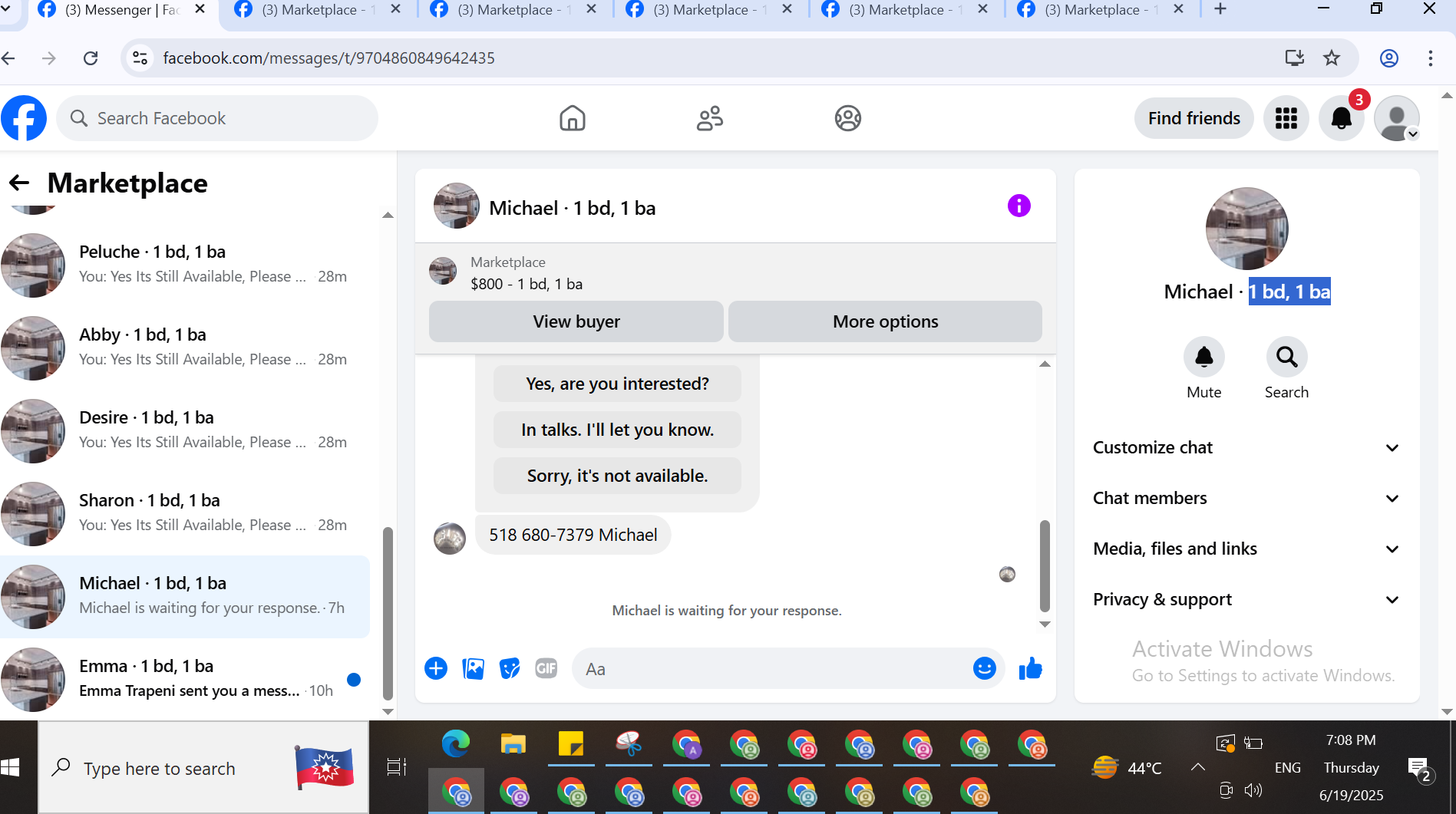Screen dimensions: 1456x814
Task: Choose a sticker in composer
Action: (x=510, y=669)
